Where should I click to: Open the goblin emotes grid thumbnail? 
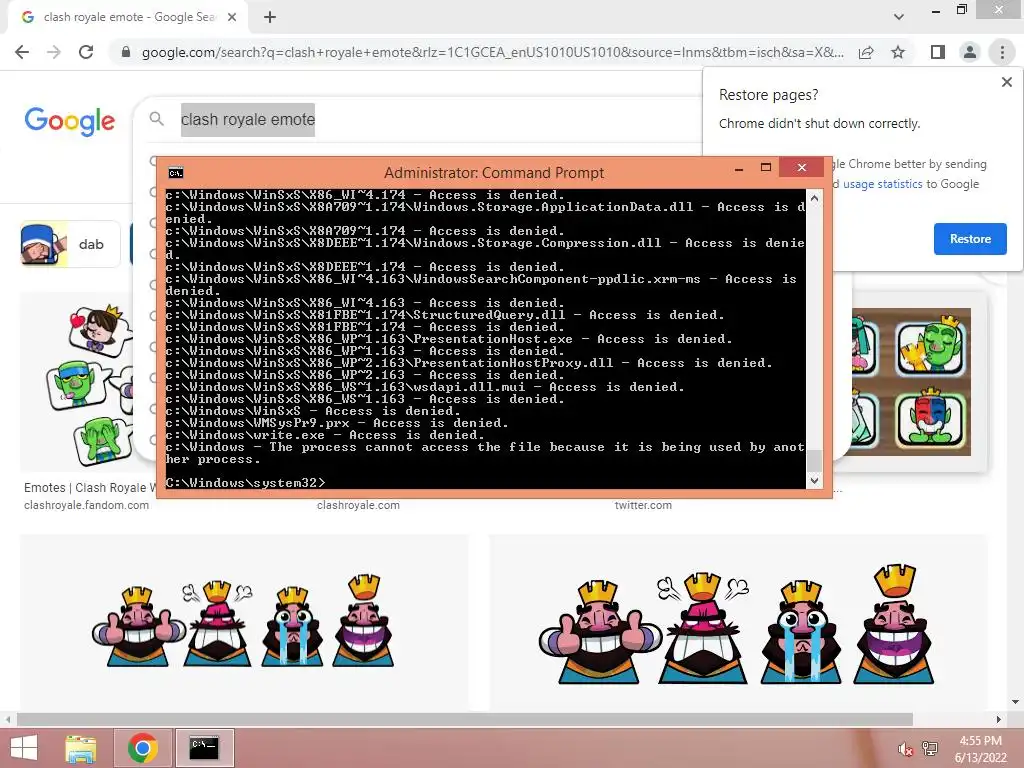point(911,381)
